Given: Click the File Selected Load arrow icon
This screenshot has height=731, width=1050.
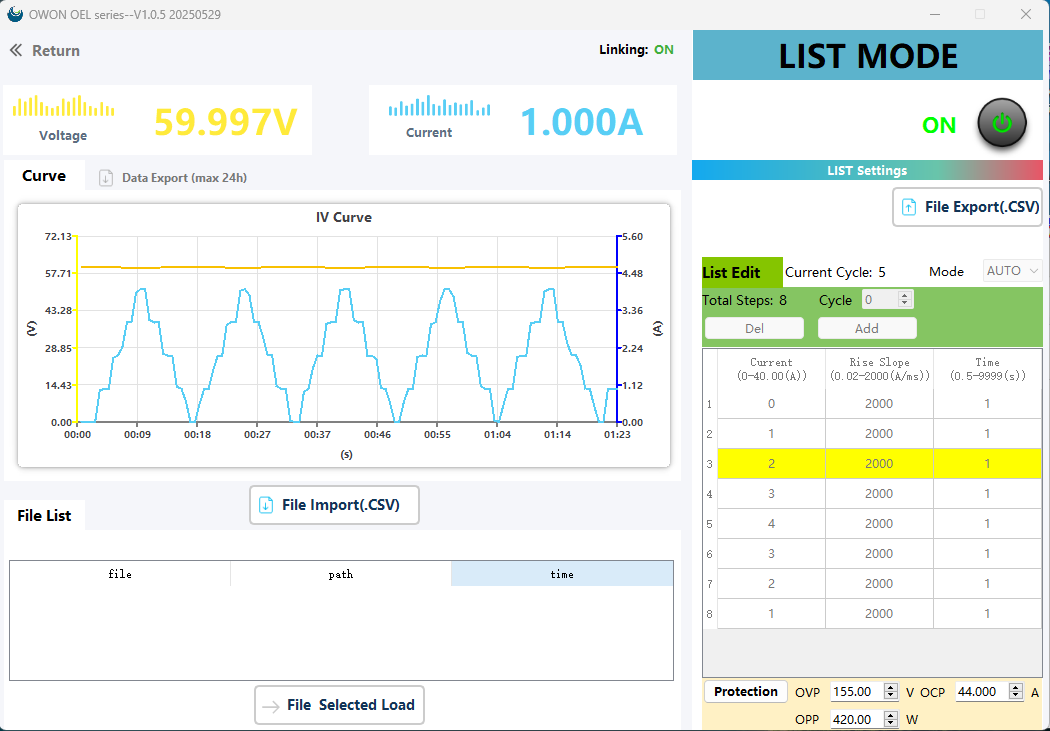Looking at the screenshot, I should pos(271,706).
